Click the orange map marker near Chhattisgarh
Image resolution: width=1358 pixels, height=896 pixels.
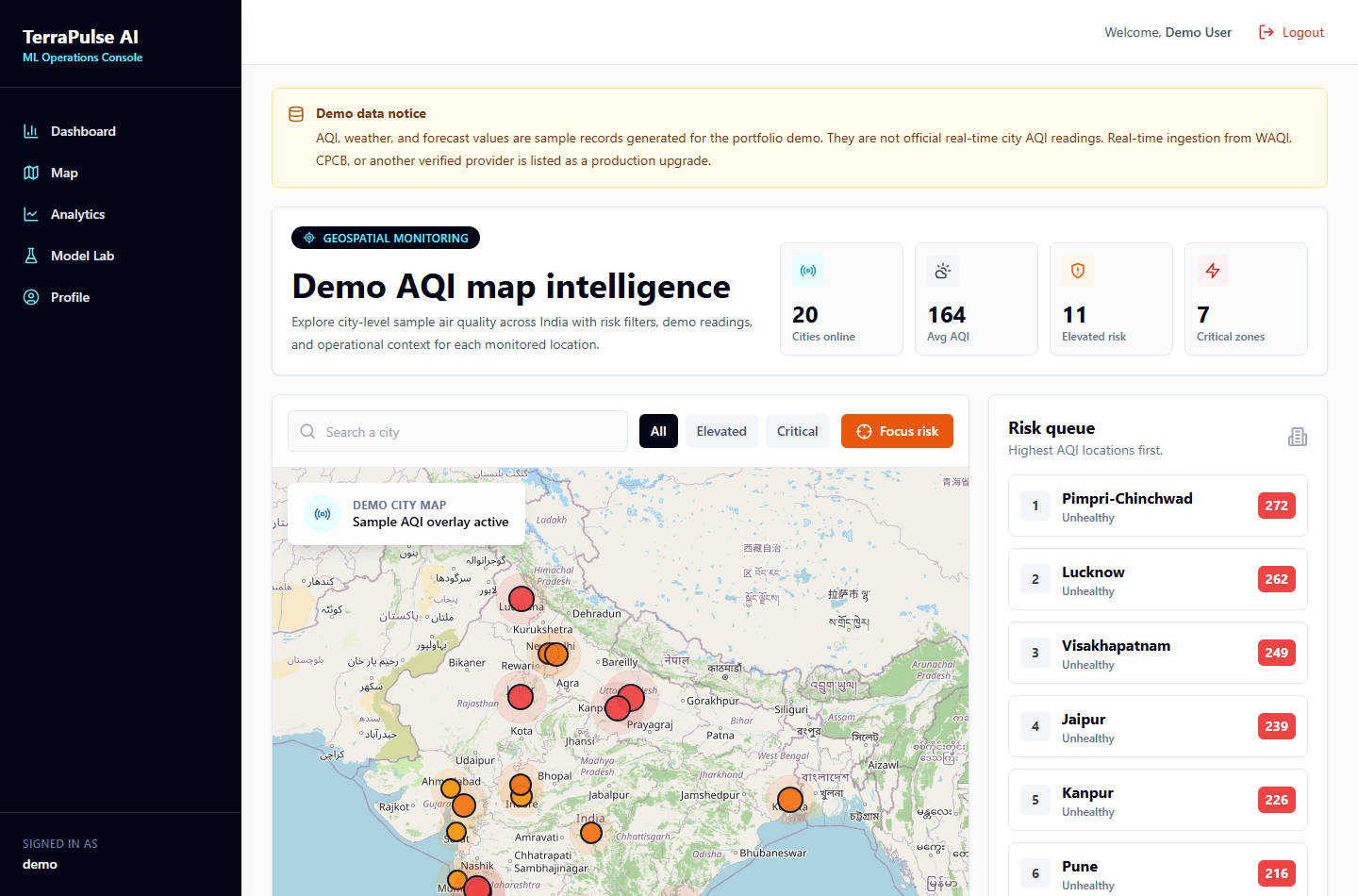click(x=591, y=833)
